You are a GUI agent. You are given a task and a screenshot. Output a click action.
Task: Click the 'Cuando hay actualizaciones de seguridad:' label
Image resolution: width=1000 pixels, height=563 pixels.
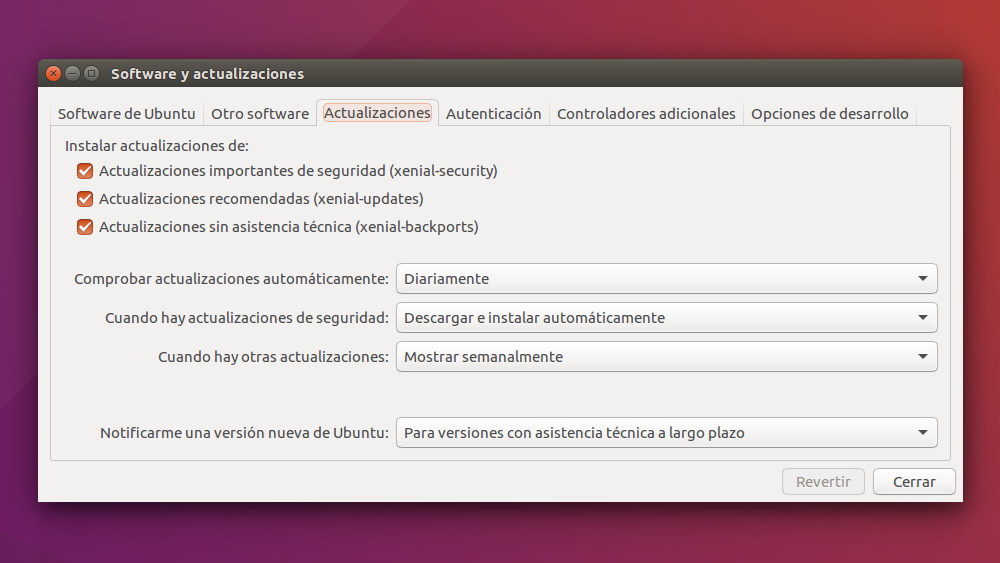247,318
